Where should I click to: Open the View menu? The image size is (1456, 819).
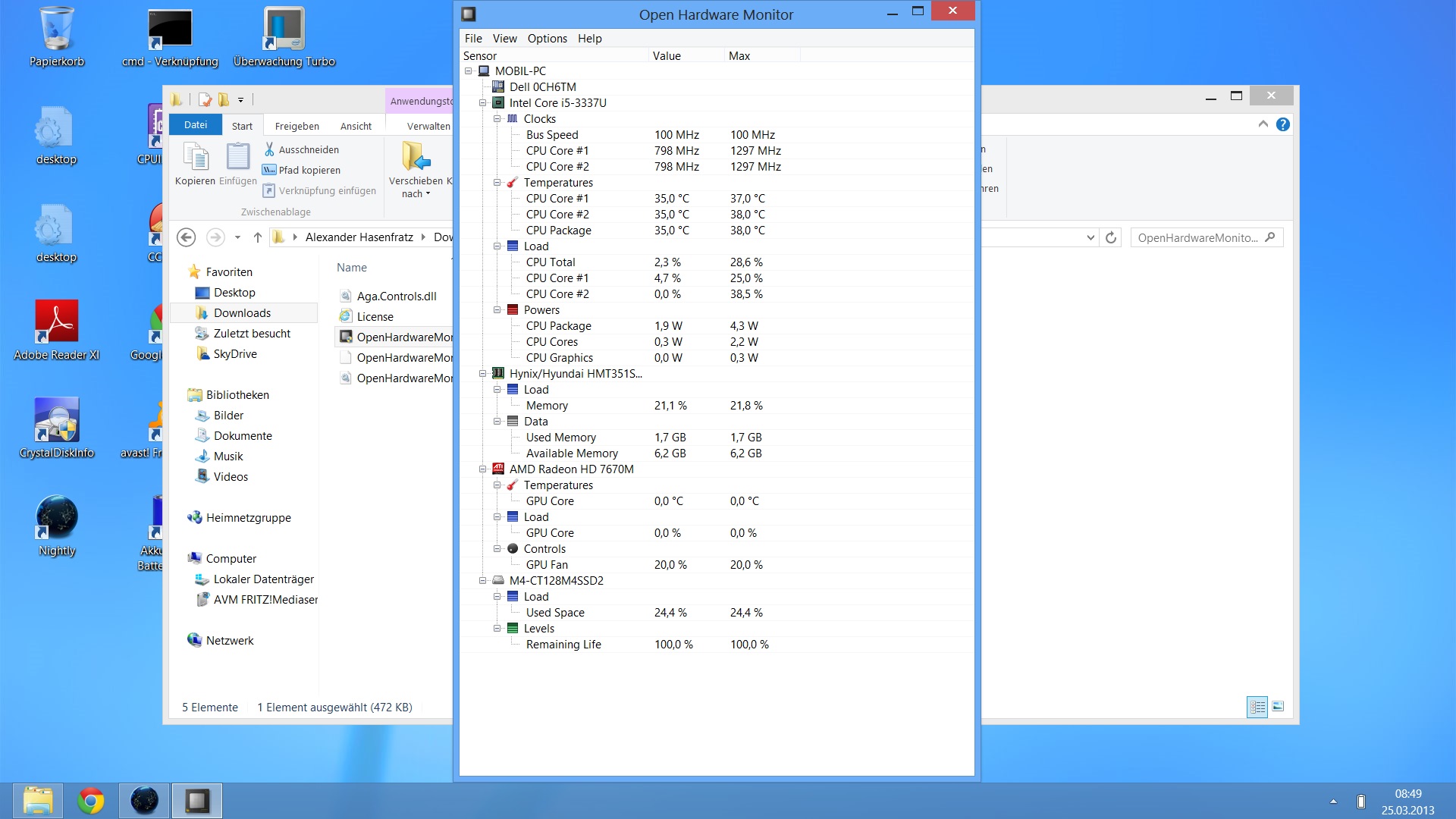504,39
